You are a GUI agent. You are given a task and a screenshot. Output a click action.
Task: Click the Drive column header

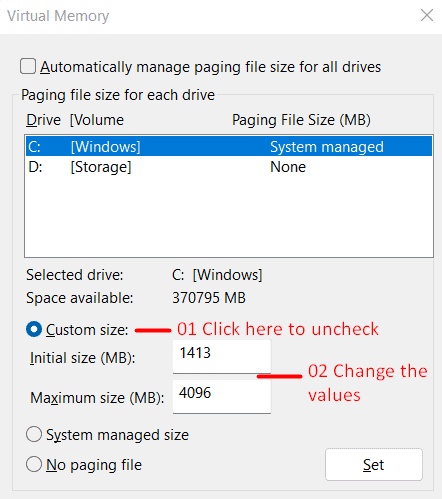tap(43, 120)
